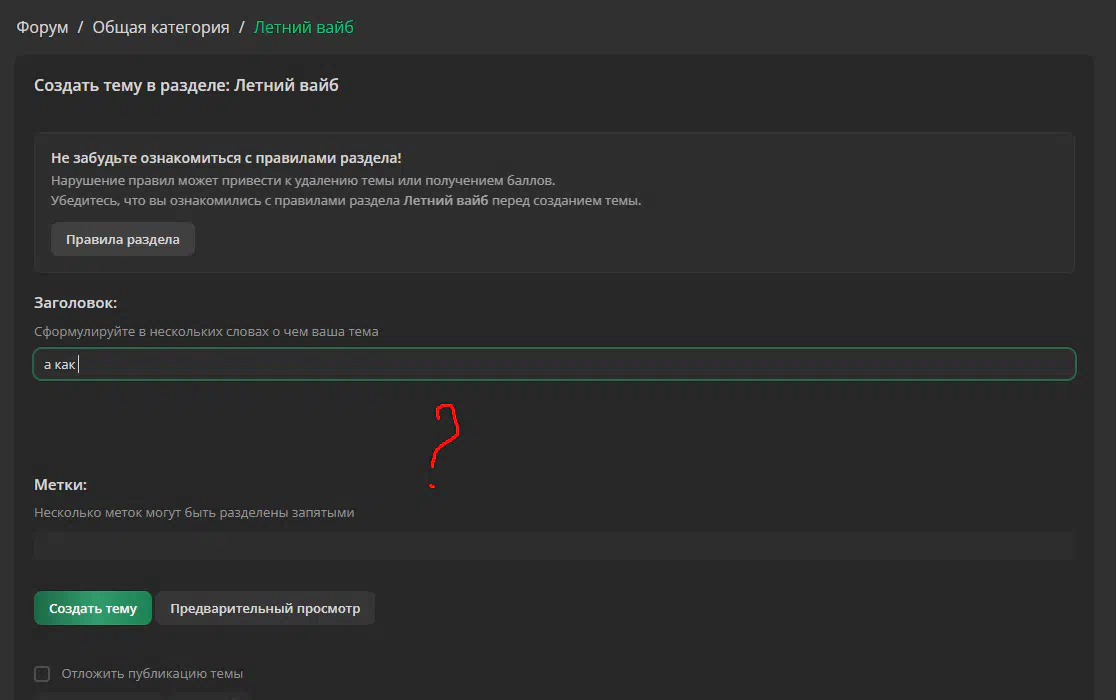Click the Нарушение правил warning sentence

pyautogui.click(x=303, y=181)
